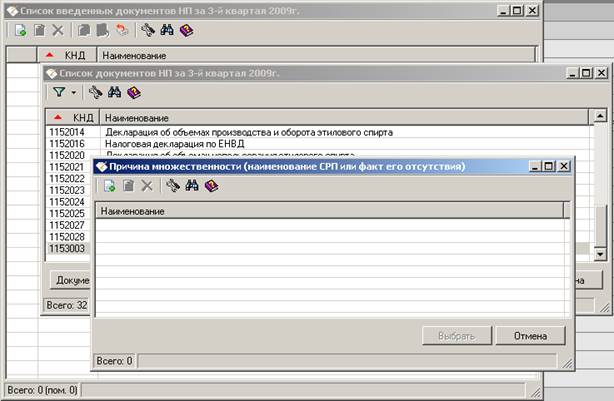Screen dimensions: 614x401
Task: Open the help book in the Список документов НП window
Action: [x=134, y=92]
